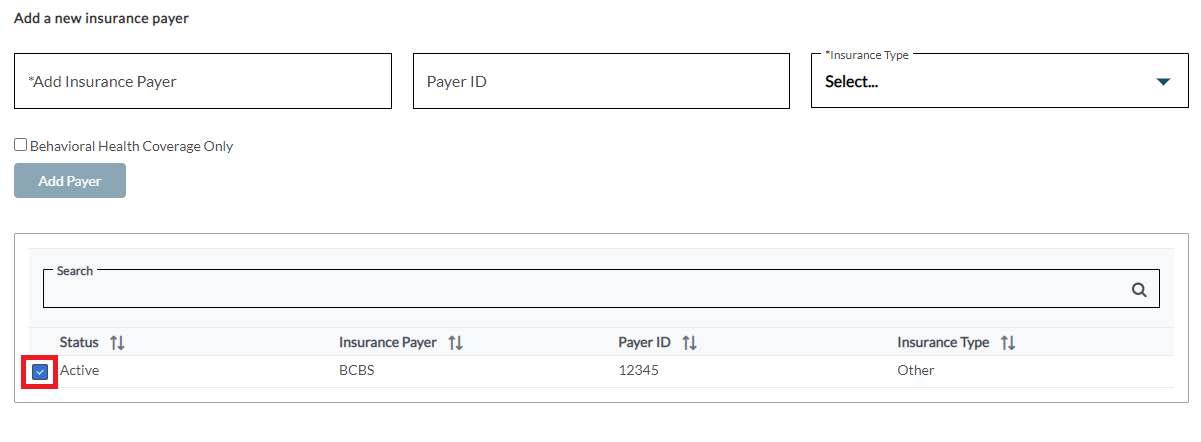
Task: Click the Status column header label
Action: click(x=79, y=343)
